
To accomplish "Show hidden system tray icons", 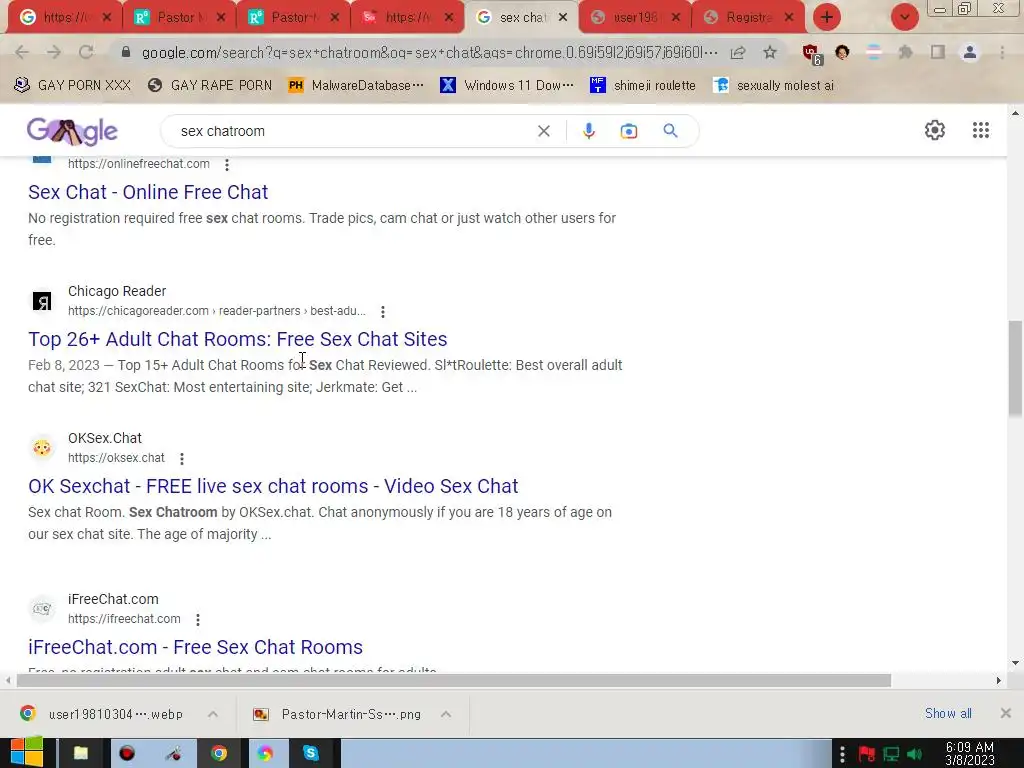I will point(842,755).
